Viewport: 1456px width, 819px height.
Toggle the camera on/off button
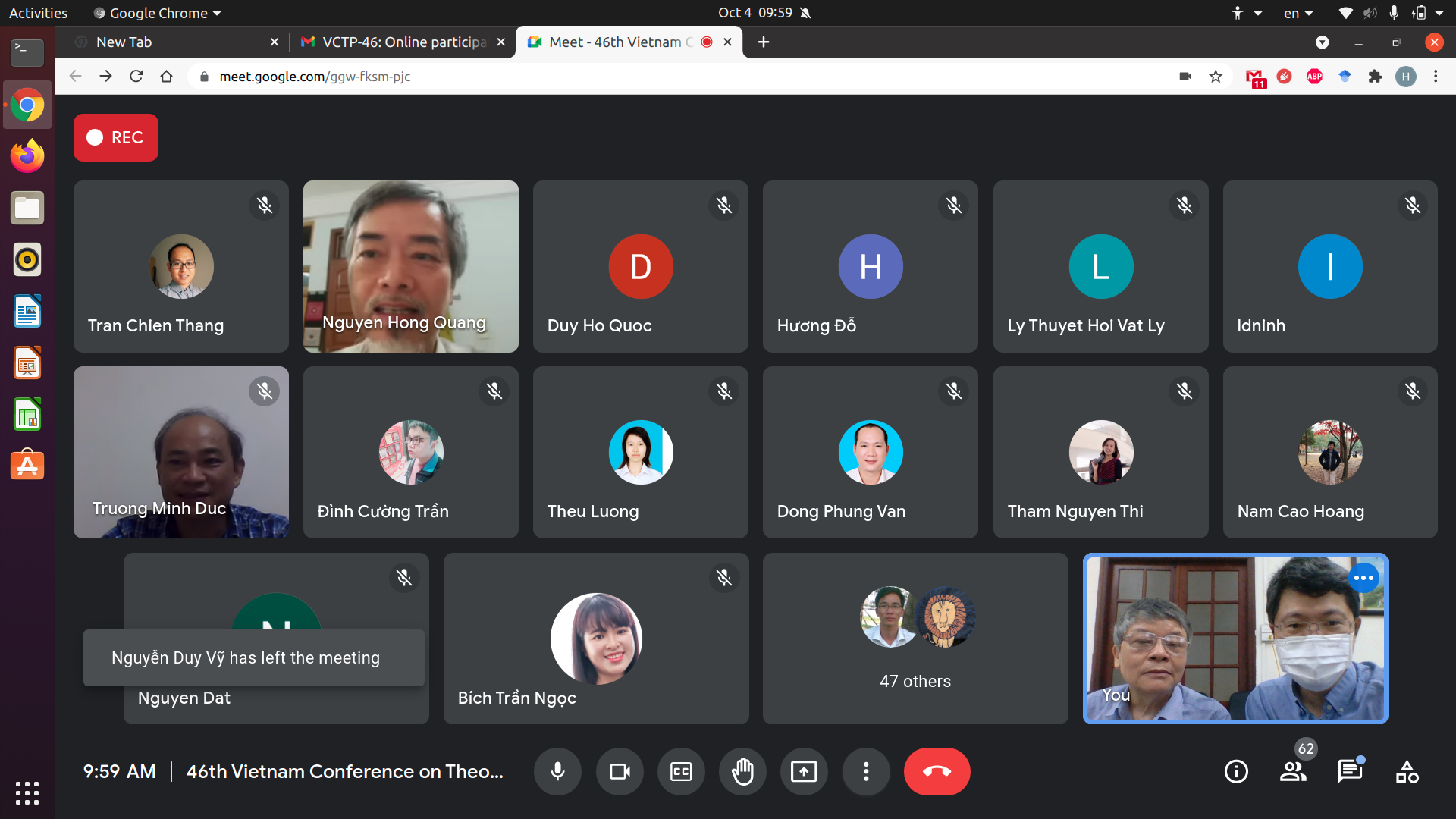pyautogui.click(x=620, y=772)
